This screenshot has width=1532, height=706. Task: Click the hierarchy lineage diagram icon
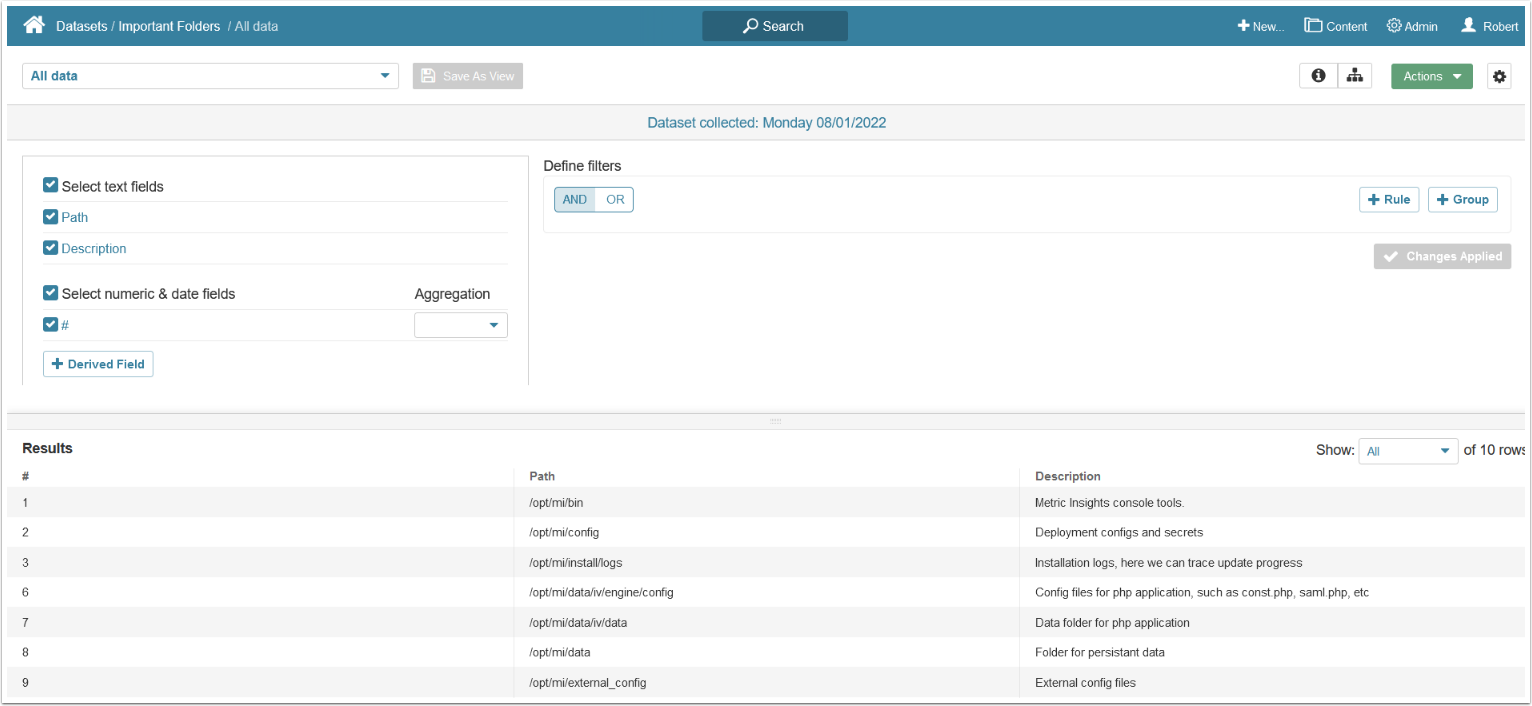(1354, 76)
